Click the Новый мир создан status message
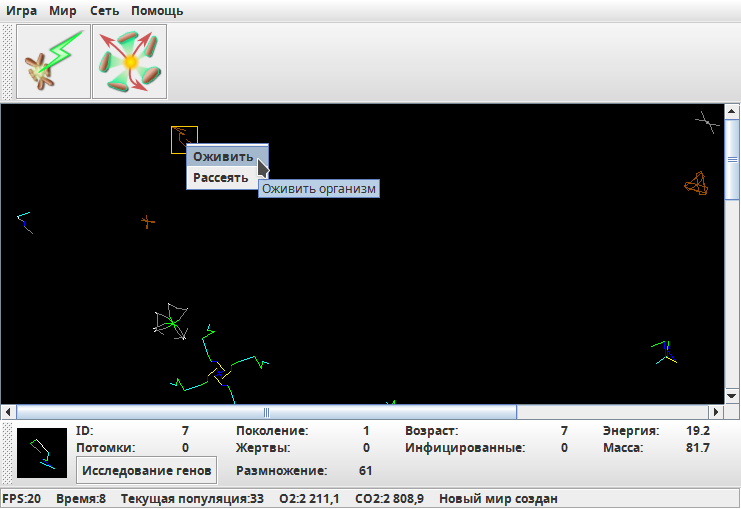The image size is (741, 509). (x=498, y=499)
